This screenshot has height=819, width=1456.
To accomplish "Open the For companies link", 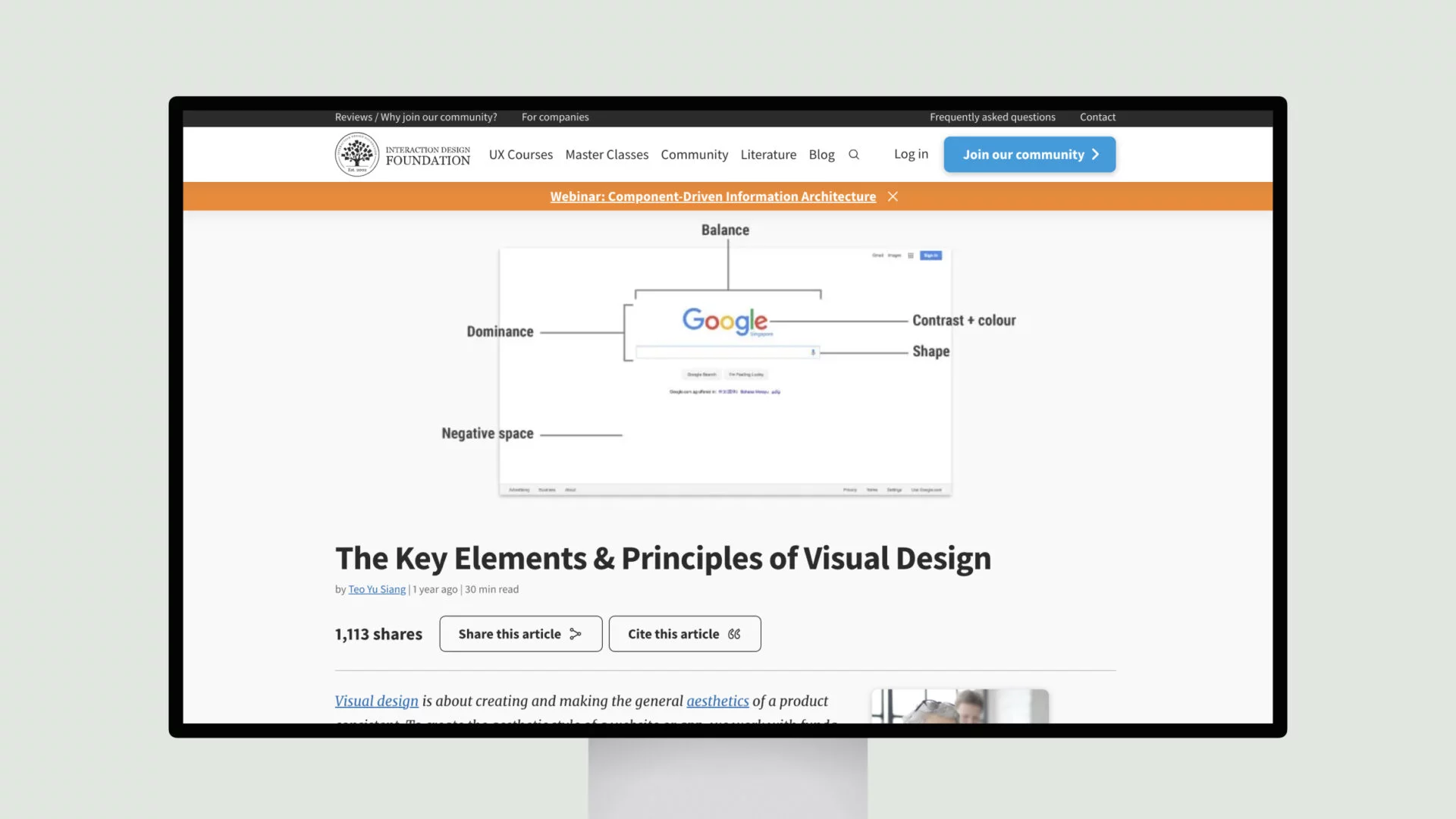I will [555, 117].
